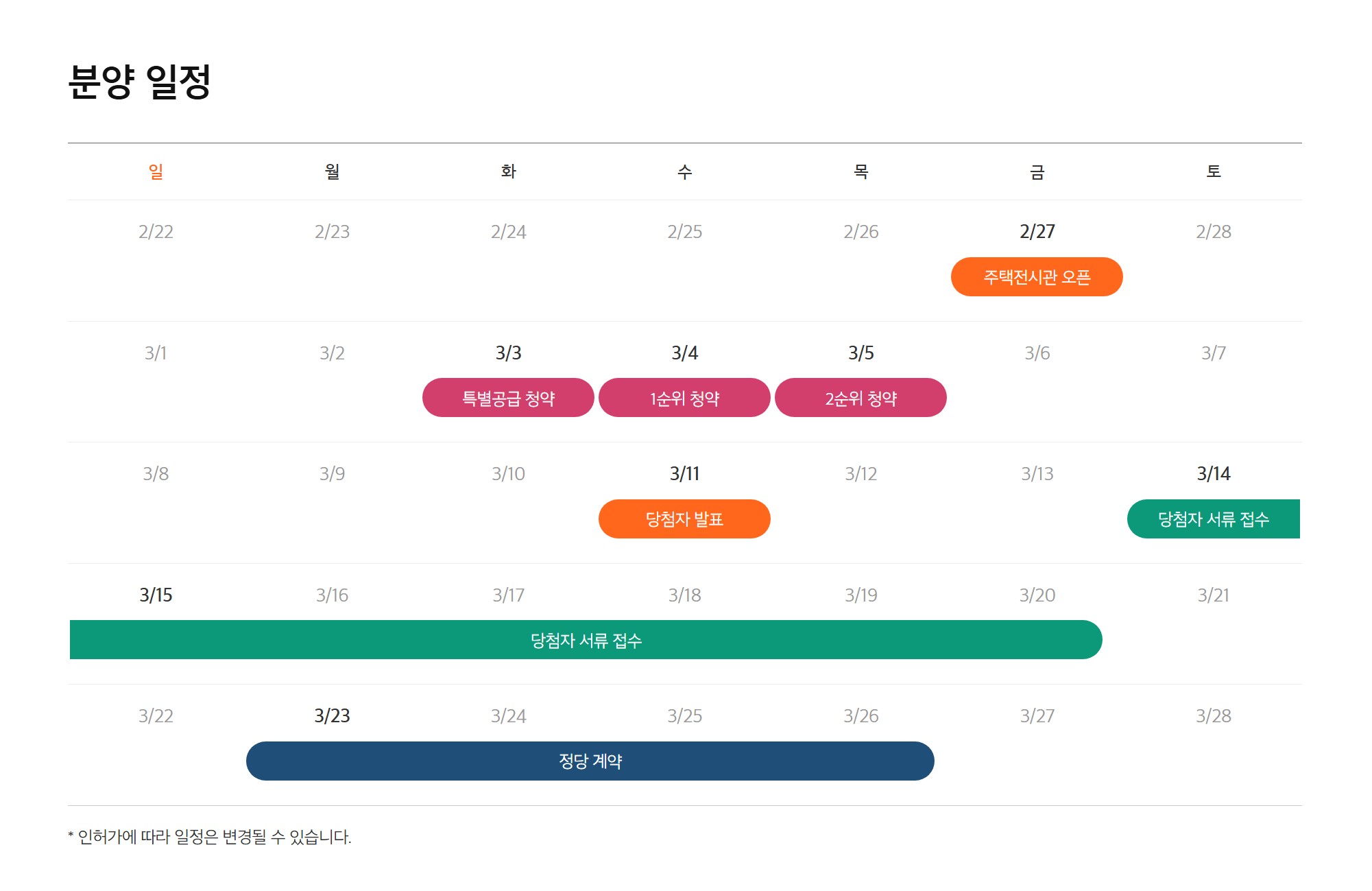1372x891 pixels.
Task: Click the 2/27 date label
Action: coord(1037,232)
